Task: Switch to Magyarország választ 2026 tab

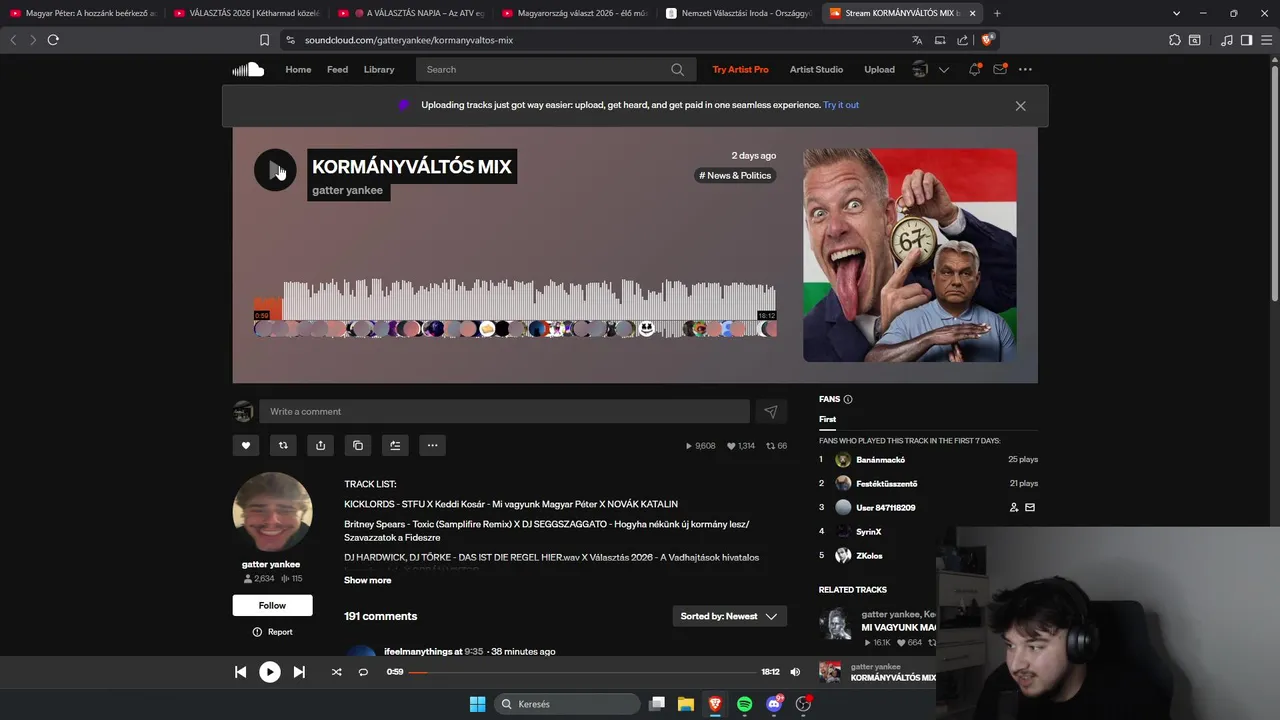Action: pos(573,13)
